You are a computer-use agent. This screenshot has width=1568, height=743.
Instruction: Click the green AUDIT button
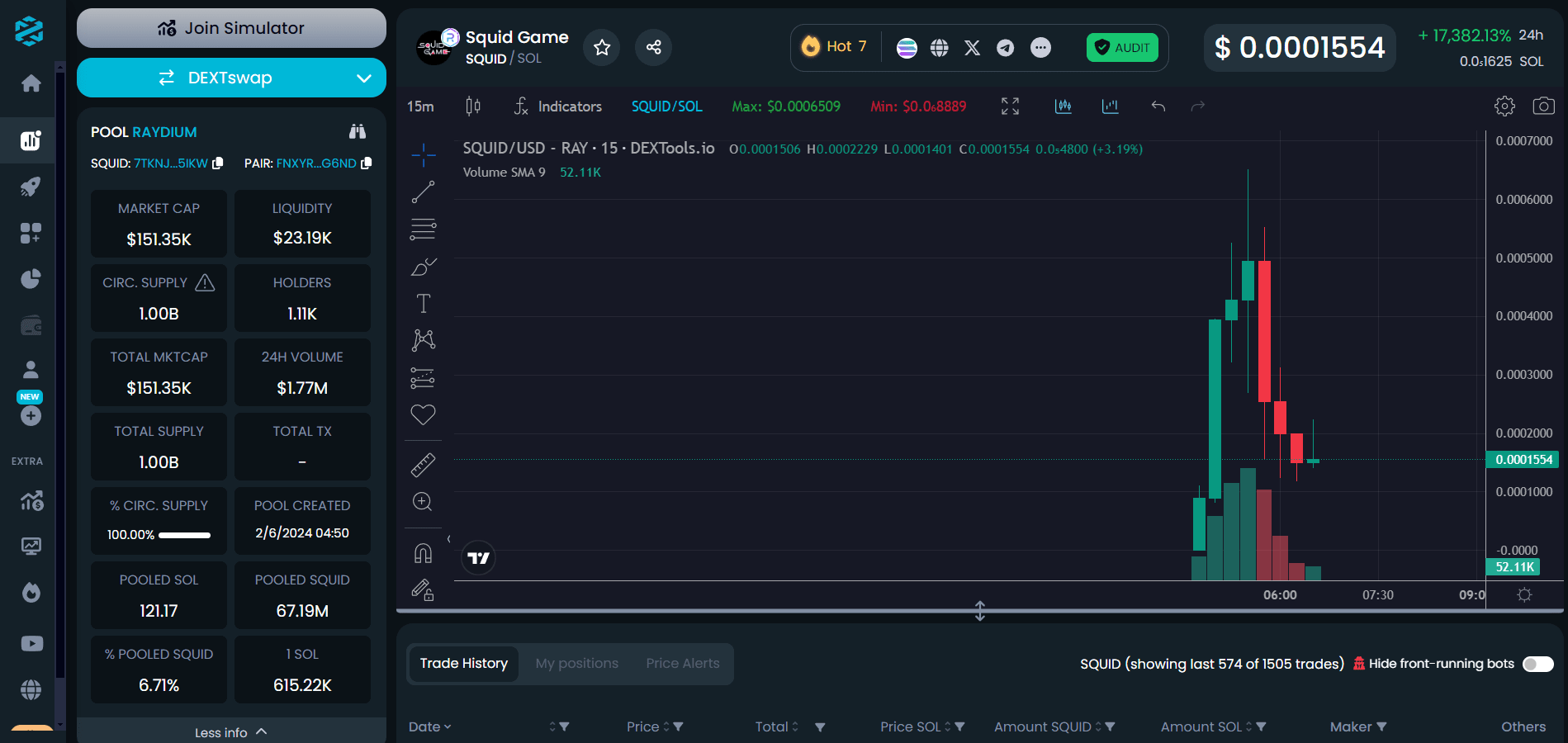pos(1122,48)
